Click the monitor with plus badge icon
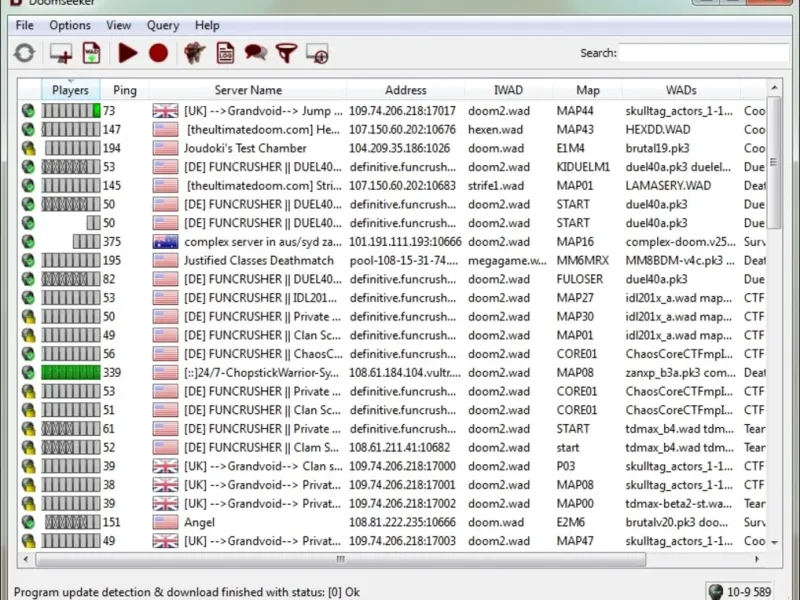This screenshot has width=800, height=600. point(317,54)
